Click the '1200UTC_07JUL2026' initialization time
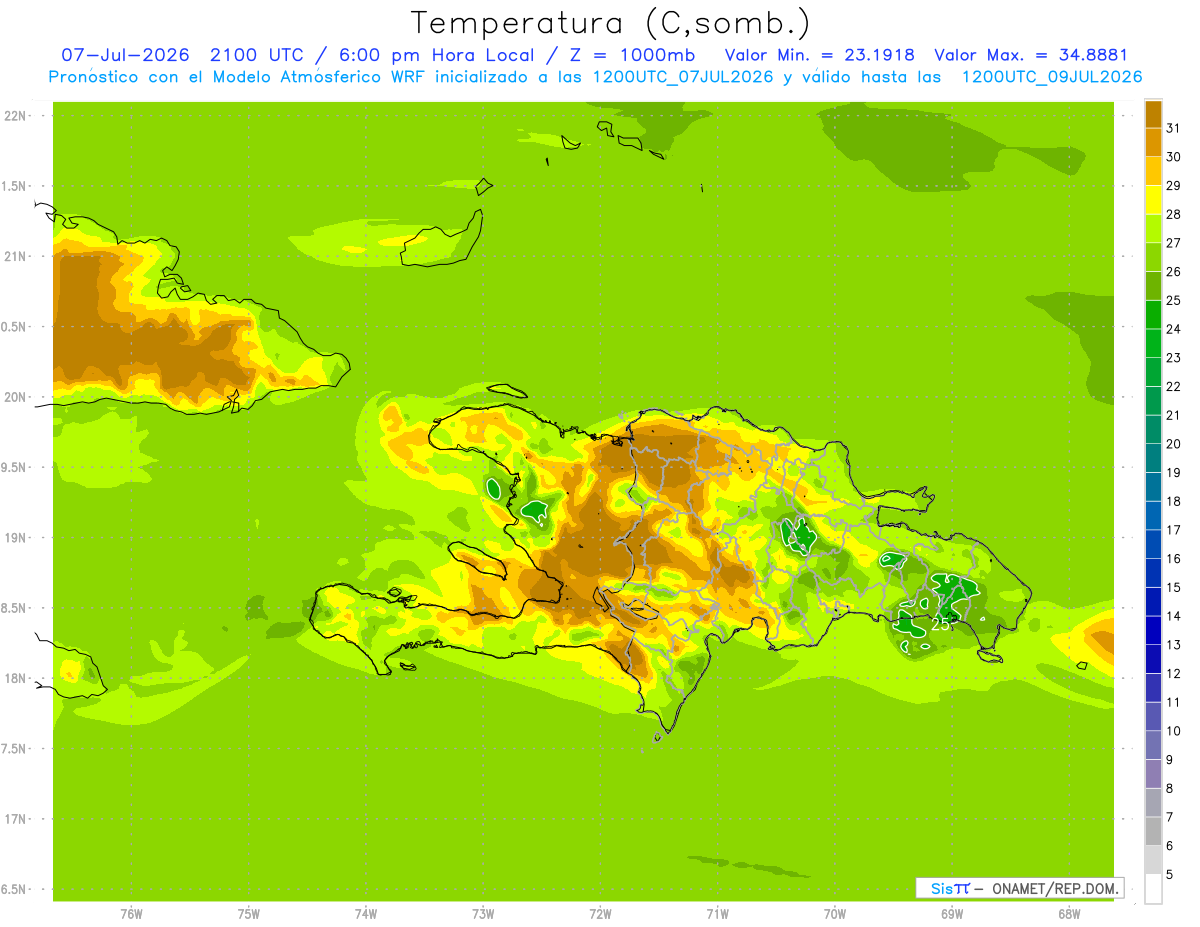 coord(683,77)
